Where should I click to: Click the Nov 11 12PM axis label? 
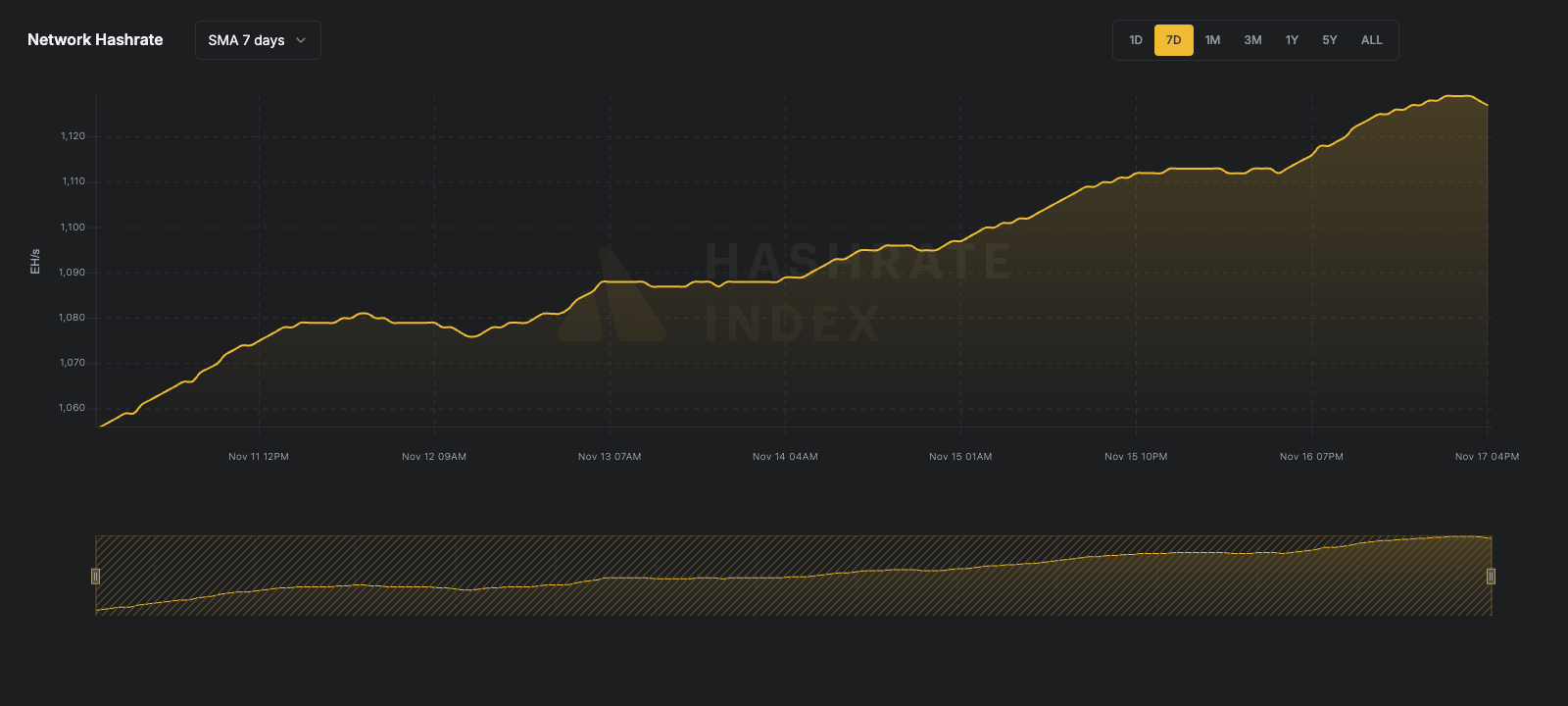point(259,457)
